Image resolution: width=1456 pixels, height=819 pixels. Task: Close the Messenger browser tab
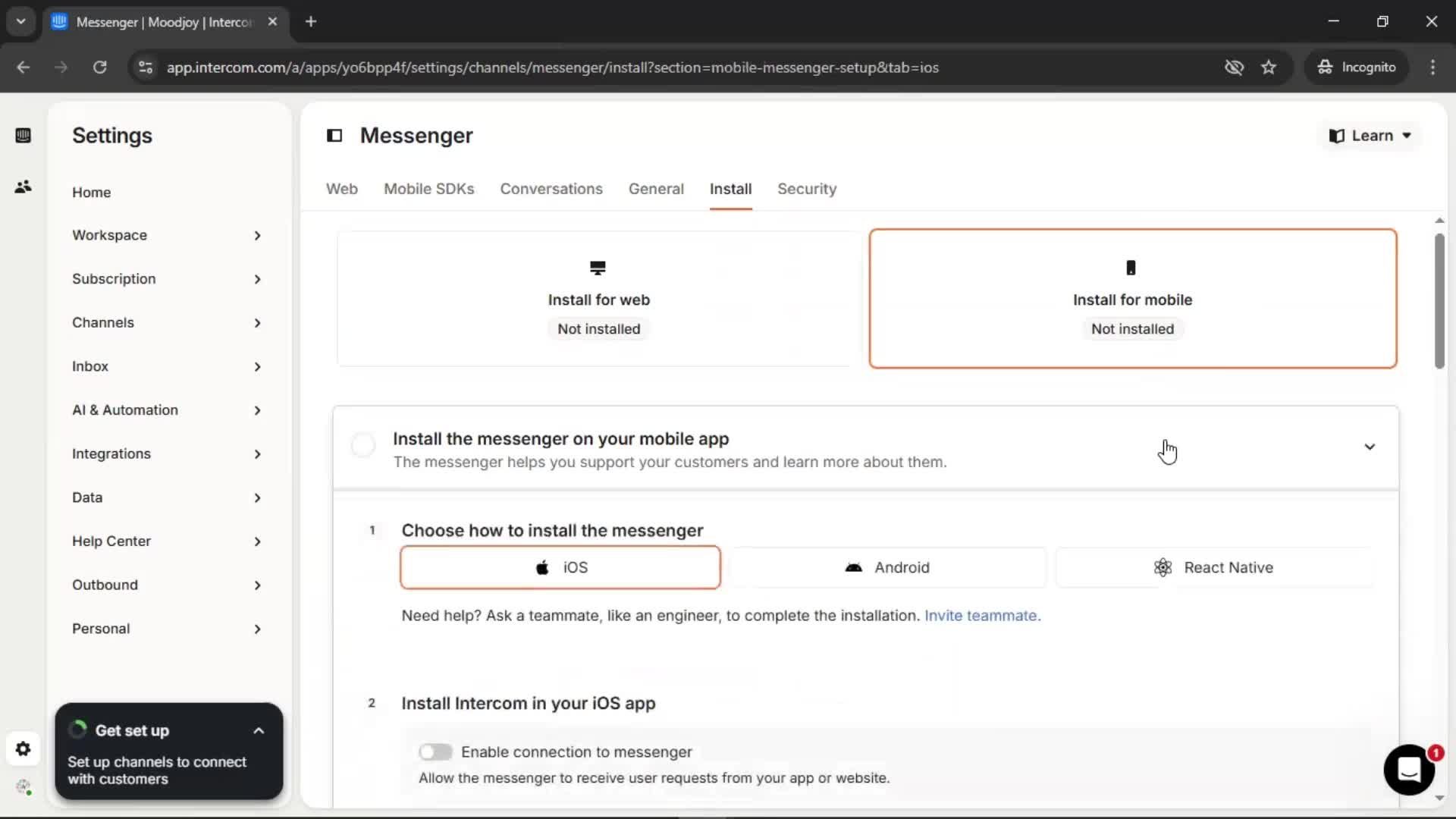coord(273,22)
